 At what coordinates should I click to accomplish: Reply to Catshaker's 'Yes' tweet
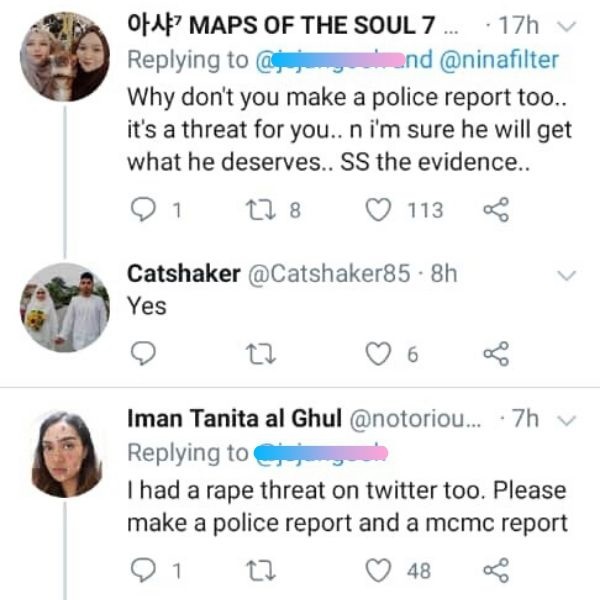coord(144,354)
